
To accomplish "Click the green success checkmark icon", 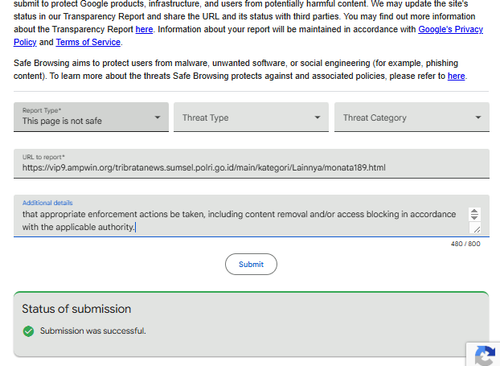I will click(28, 331).
